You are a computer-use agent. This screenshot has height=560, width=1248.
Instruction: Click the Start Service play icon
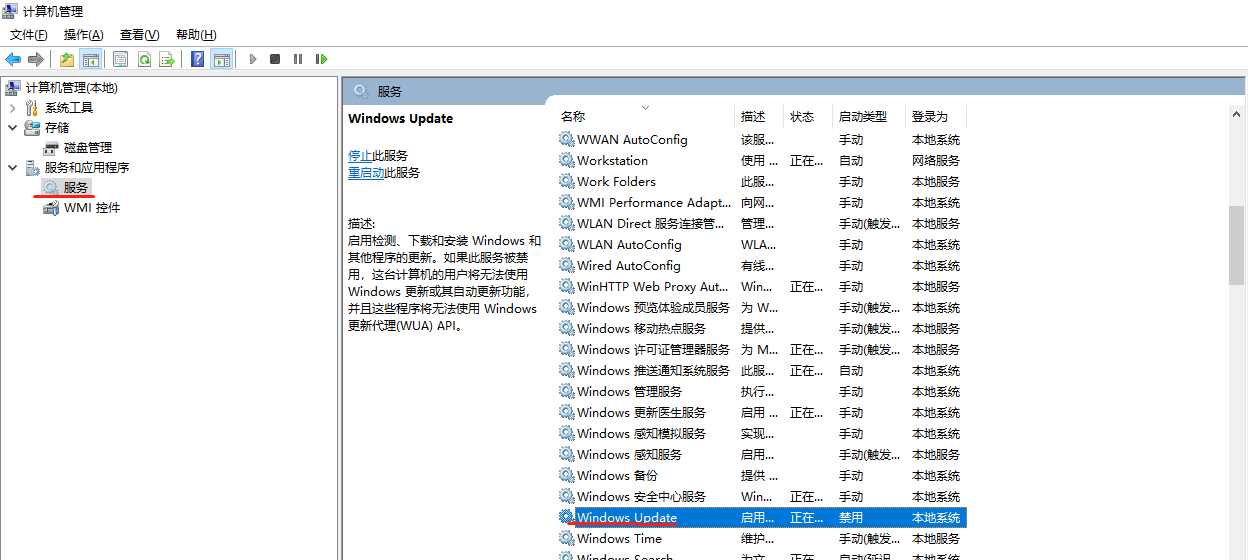(x=253, y=59)
